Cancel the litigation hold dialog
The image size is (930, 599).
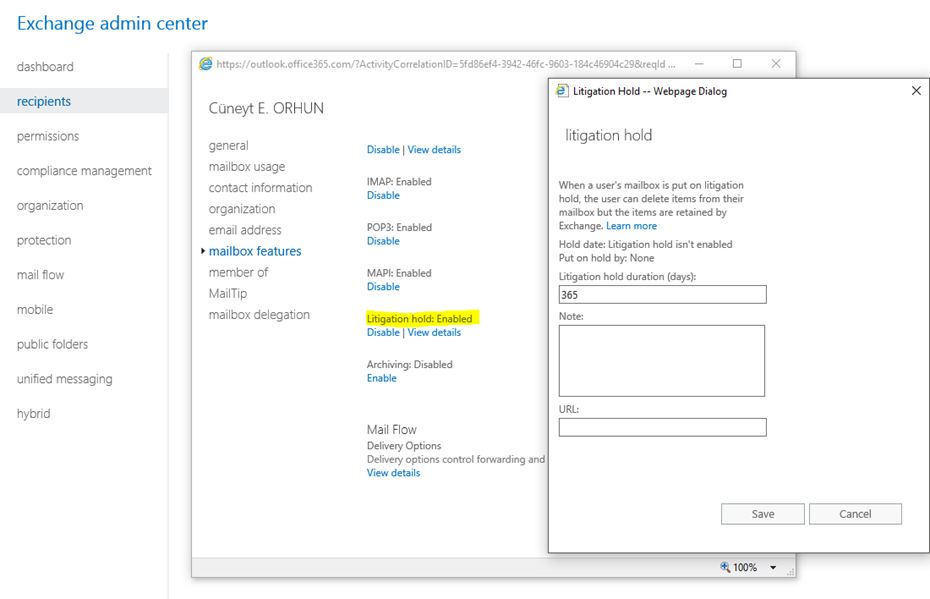(855, 514)
